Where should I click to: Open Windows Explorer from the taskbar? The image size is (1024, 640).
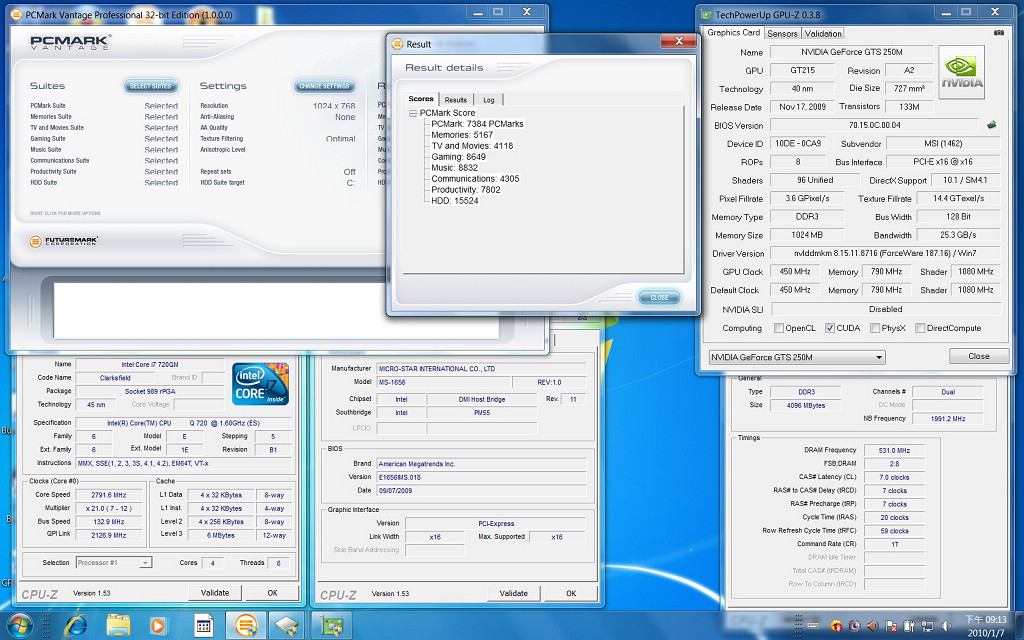tap(118, 626)
